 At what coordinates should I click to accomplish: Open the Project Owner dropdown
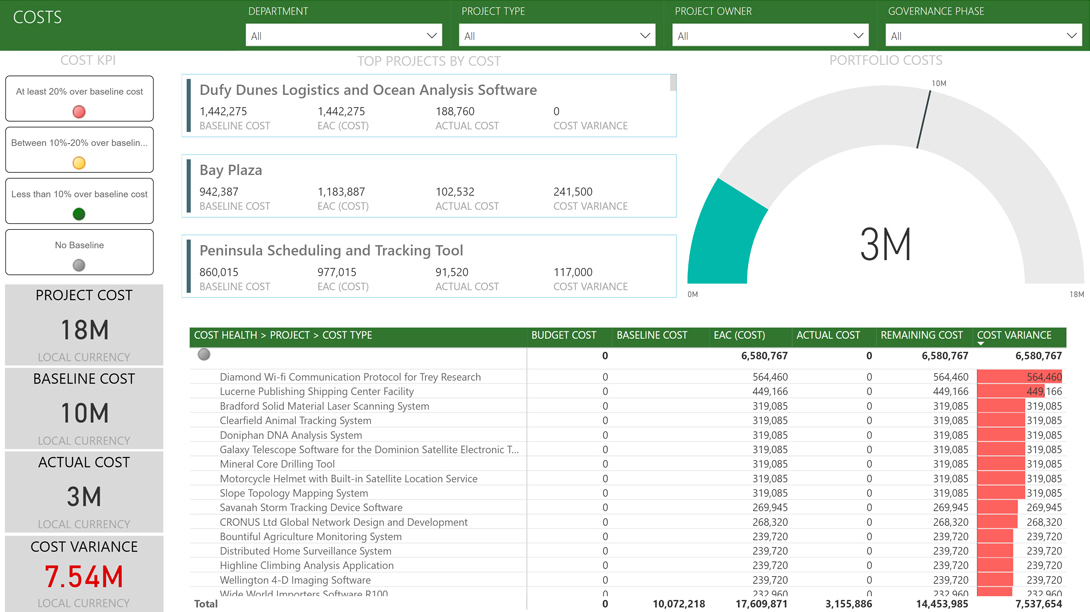coord(769,36)
